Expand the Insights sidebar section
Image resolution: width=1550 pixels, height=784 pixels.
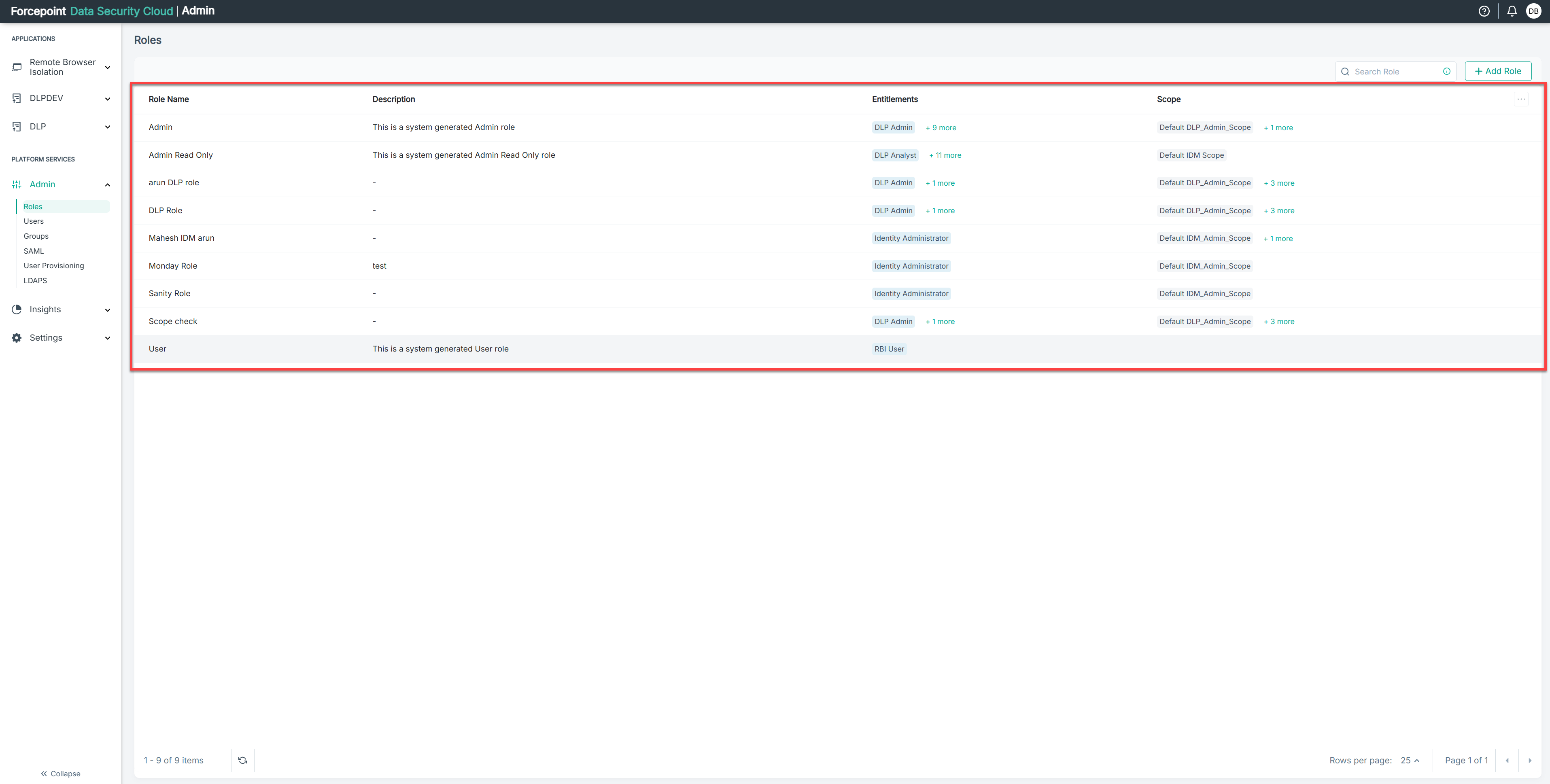pos(108,310)
